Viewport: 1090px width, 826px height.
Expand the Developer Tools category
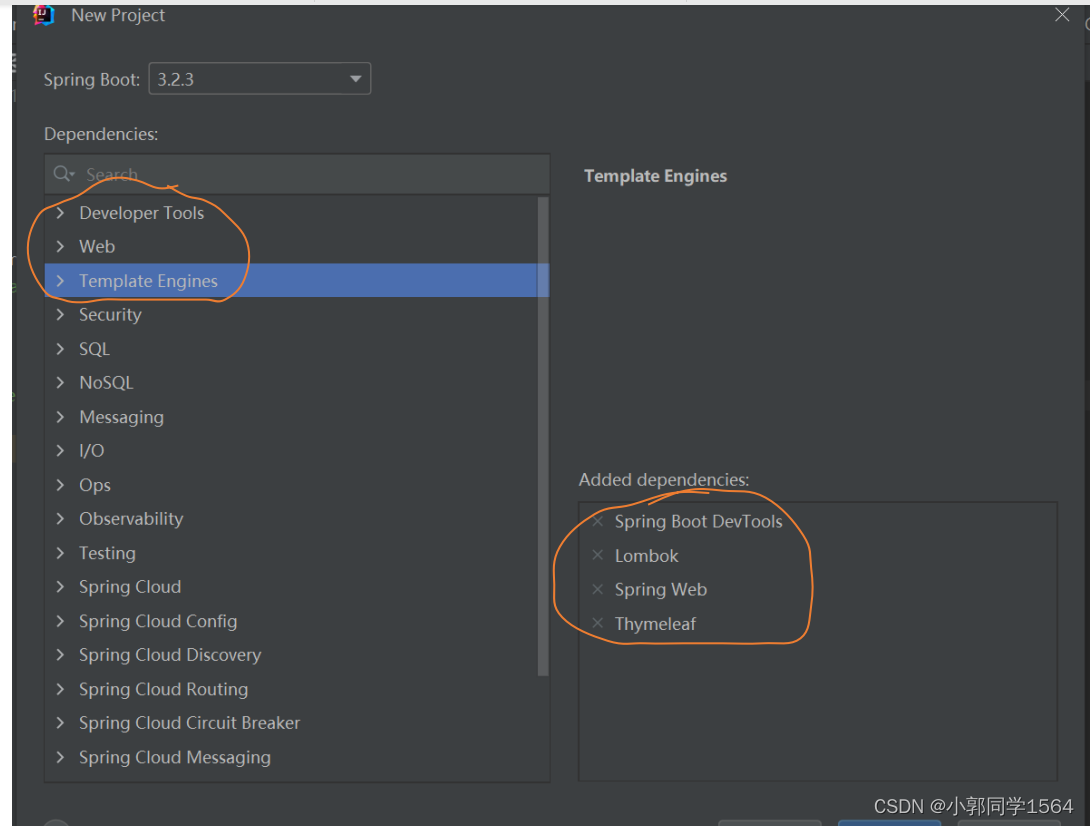60,213
